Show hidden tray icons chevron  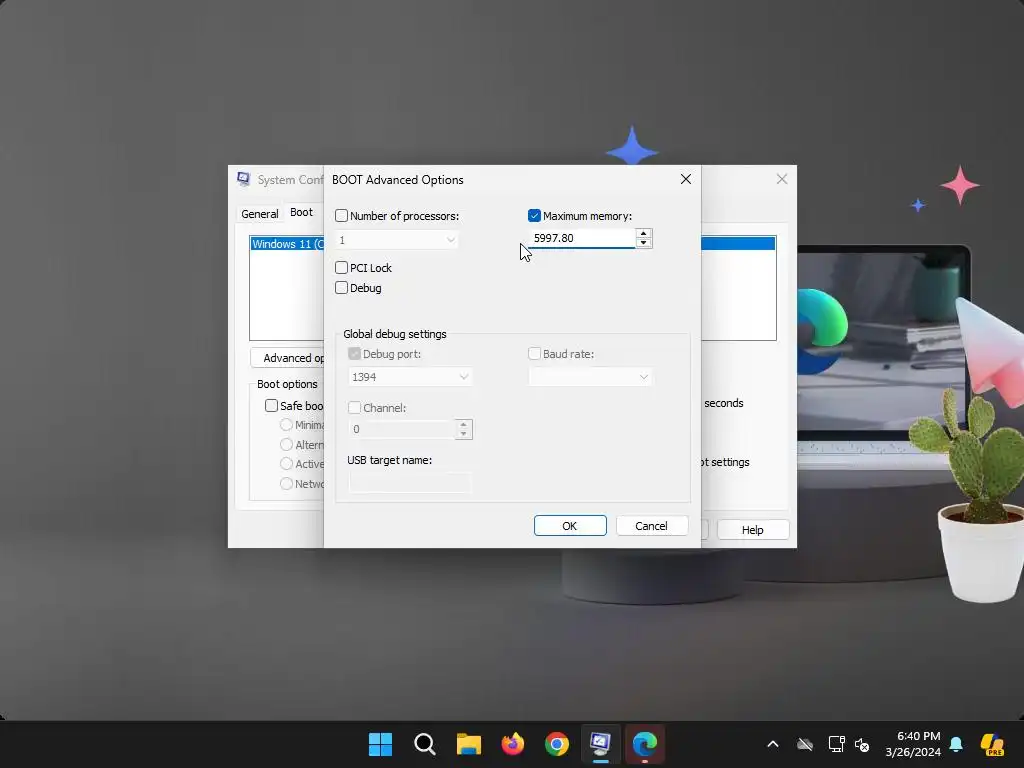tap(773, 744)
